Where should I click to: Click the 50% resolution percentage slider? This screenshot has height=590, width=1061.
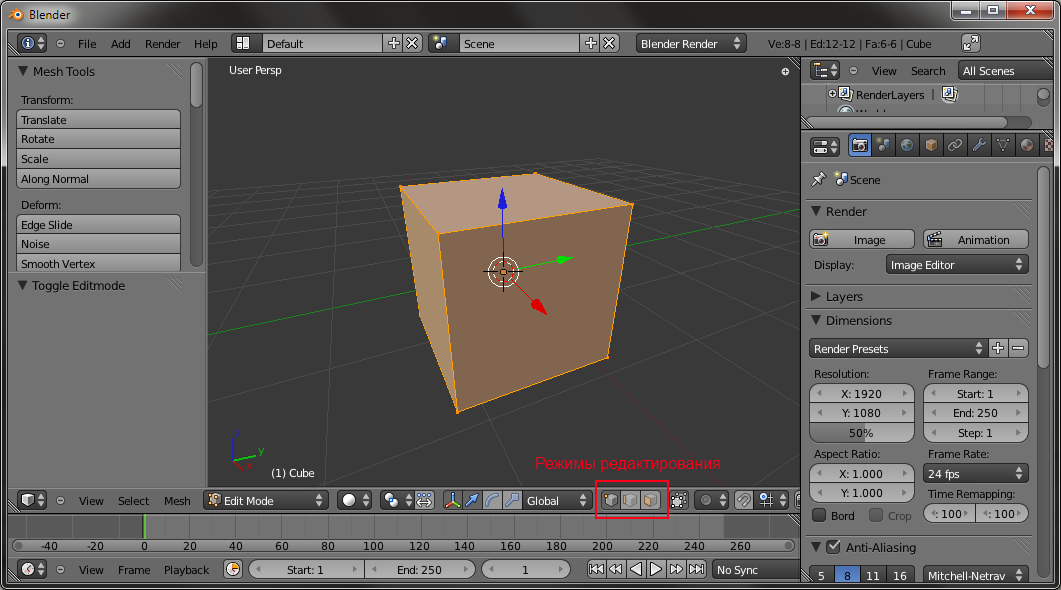[x=861, y=433]
